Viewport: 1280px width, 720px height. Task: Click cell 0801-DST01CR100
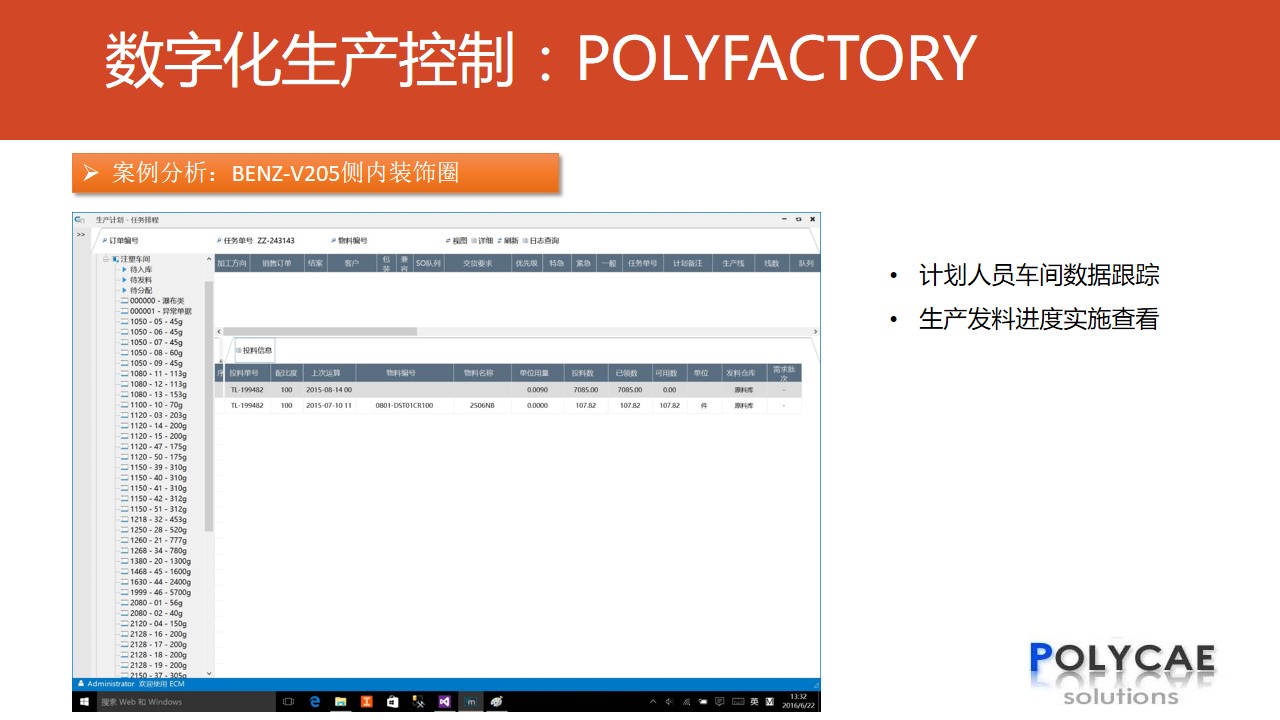[404, 405]
